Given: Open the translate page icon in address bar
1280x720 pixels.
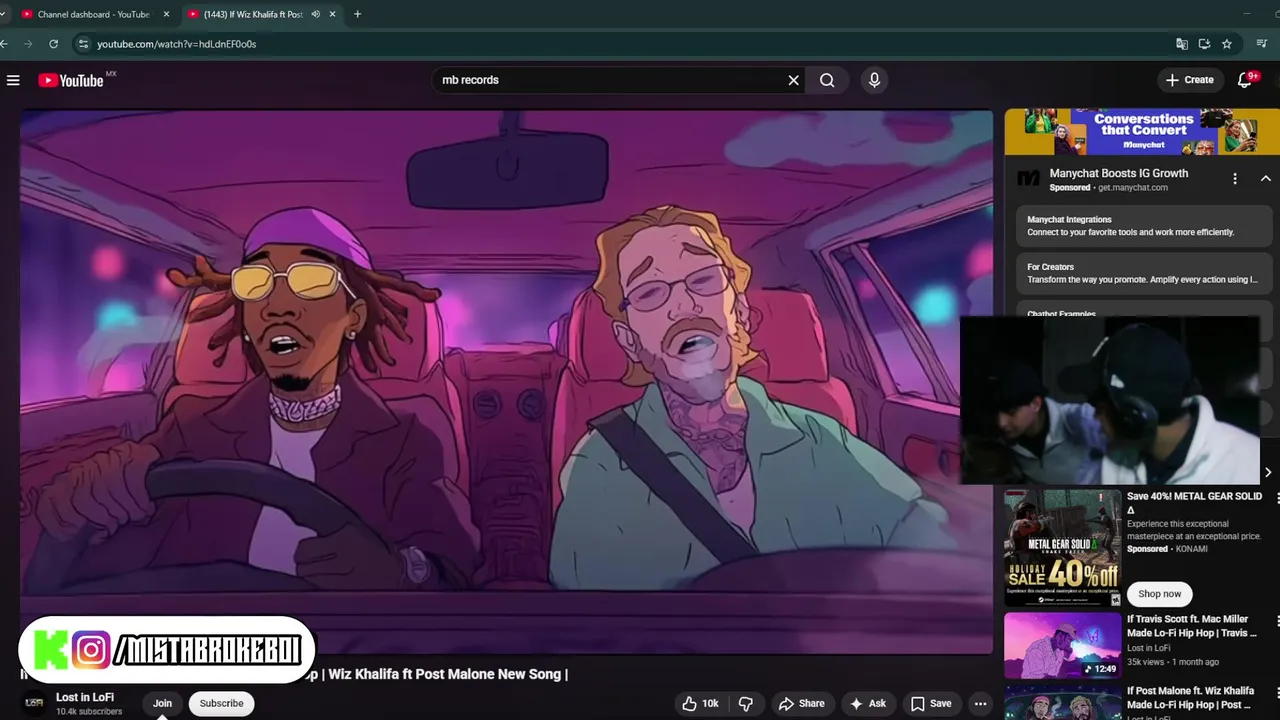Looking at the screenshot, I should pos(1182,44).
